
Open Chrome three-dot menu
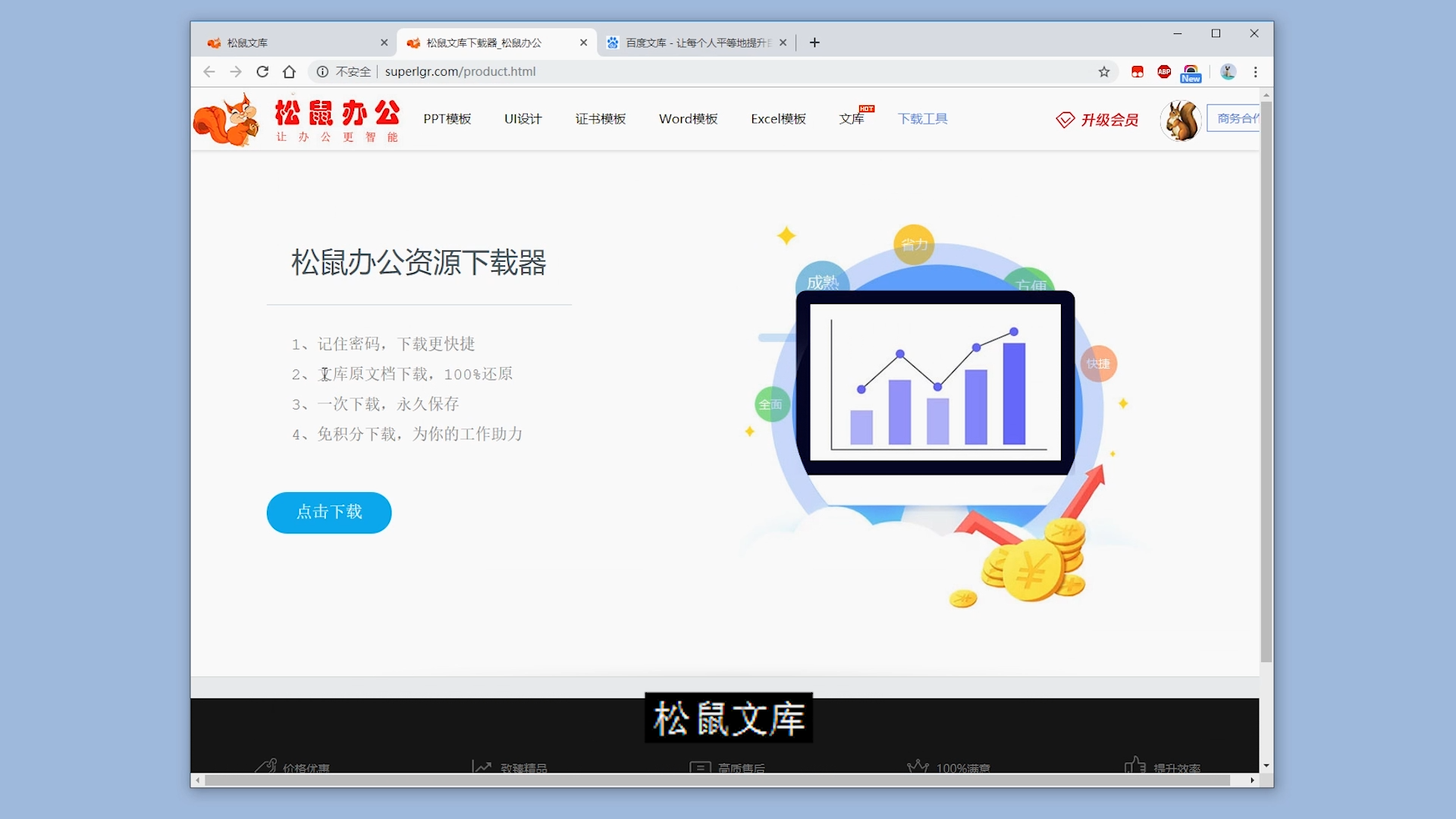[x=1256, y=72]
